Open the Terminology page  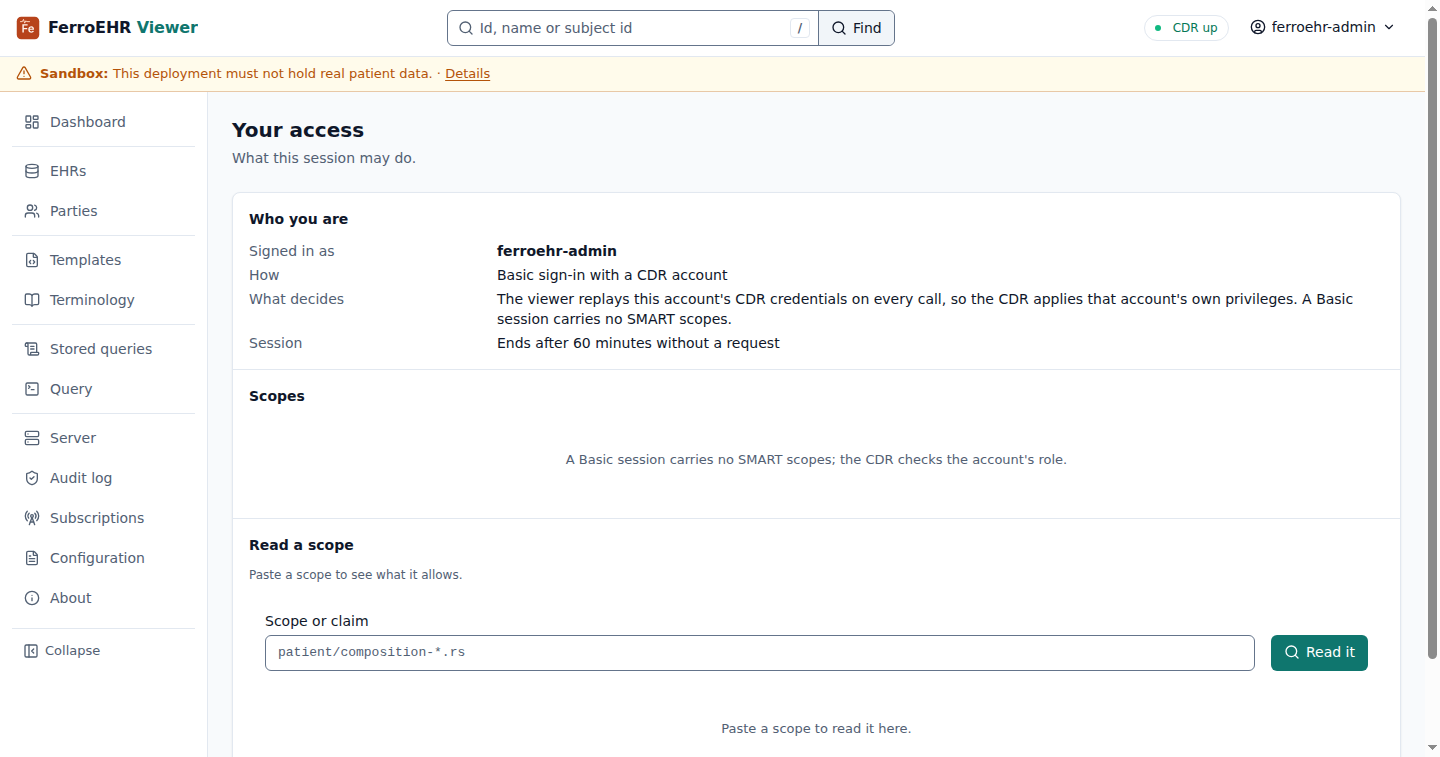[104, 300]
